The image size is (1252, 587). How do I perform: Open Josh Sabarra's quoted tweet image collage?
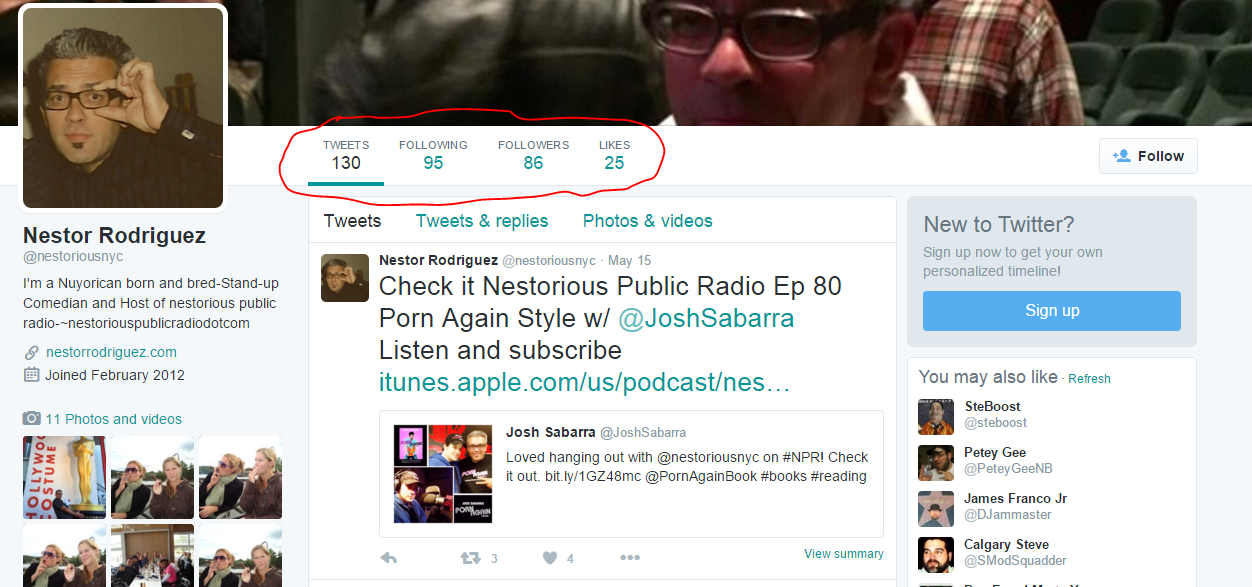pos(443,474)
